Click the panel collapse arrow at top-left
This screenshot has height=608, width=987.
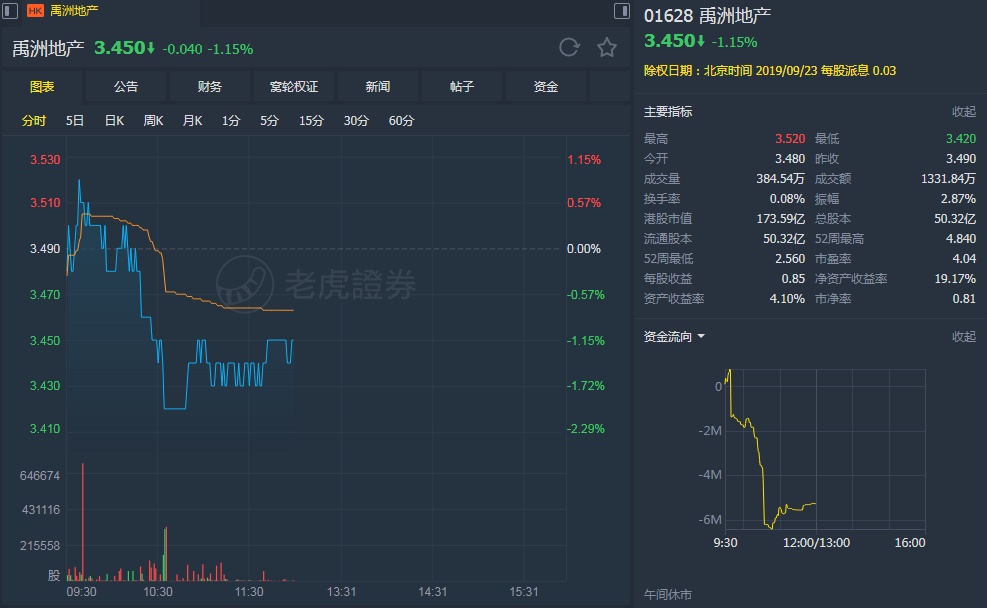tap(10, 11)
